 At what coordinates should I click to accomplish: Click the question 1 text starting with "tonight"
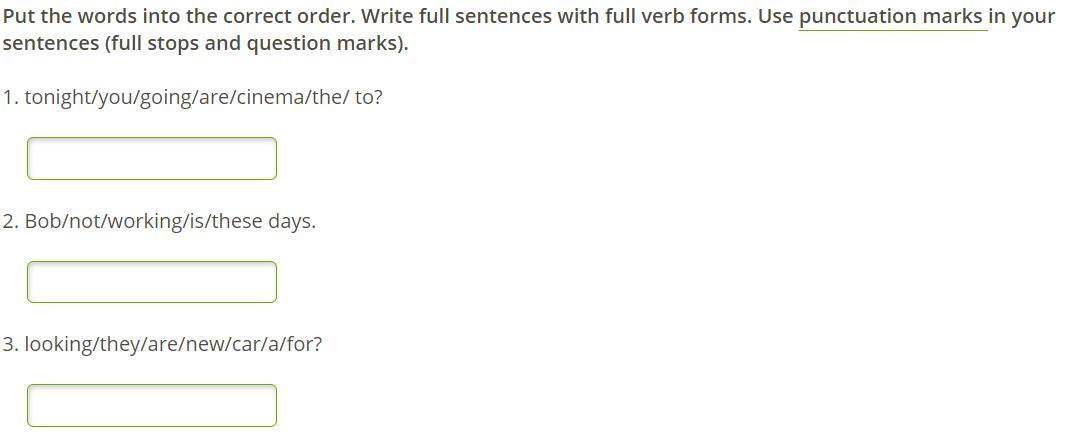click(203, 98)
